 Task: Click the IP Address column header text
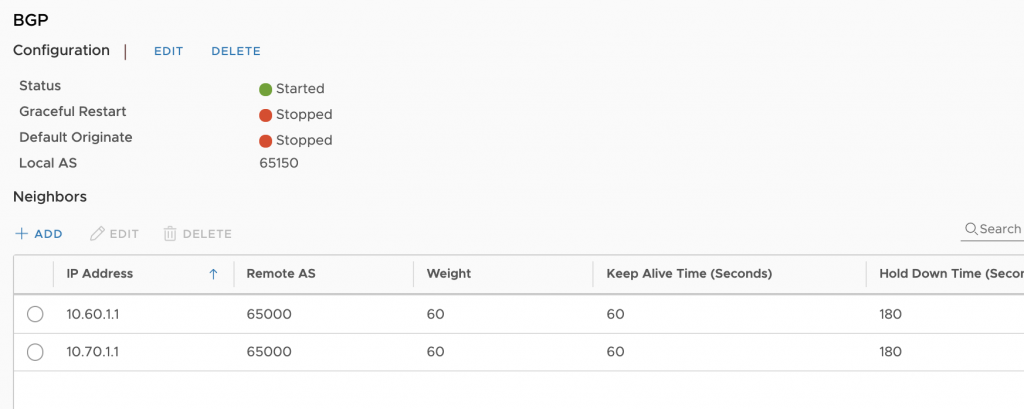tap(100, 274)
